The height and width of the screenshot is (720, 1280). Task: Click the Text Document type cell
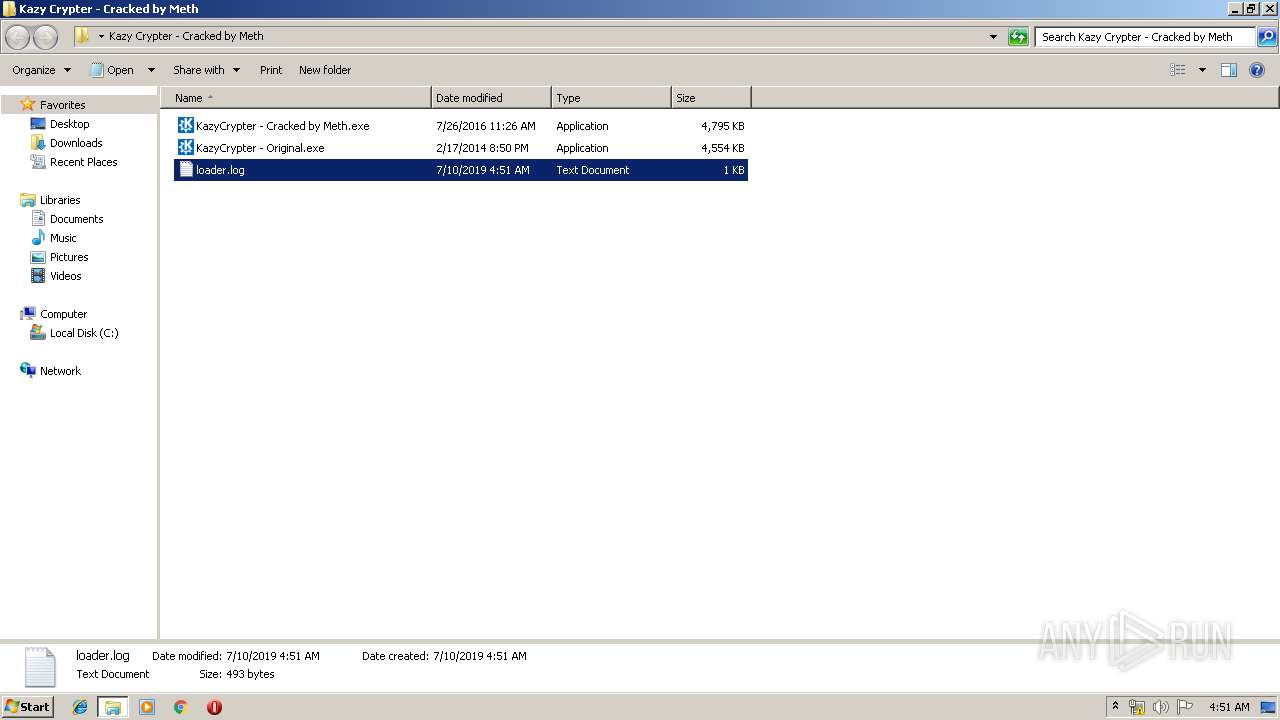593,170
